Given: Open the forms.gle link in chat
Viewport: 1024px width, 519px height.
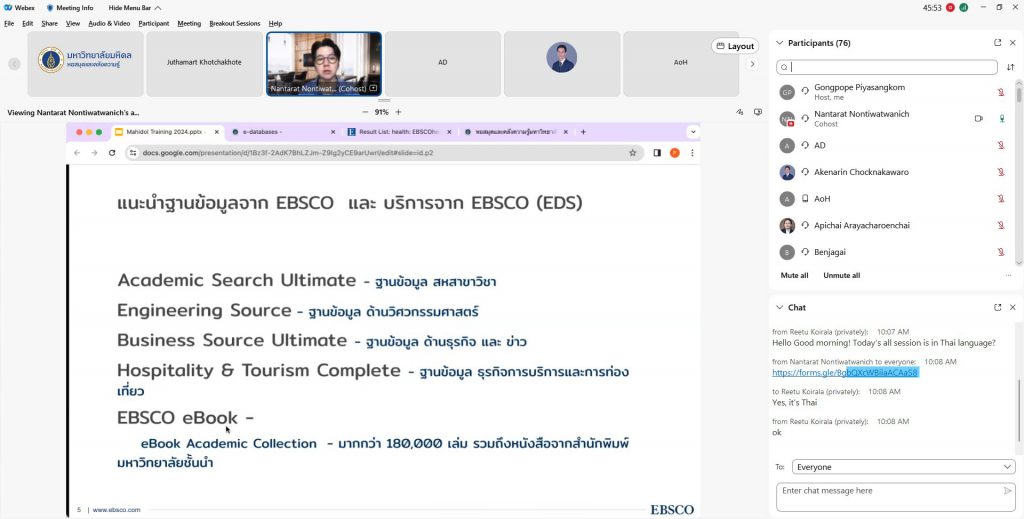Looking at the screenshot, I should click(x=844, y=372).
